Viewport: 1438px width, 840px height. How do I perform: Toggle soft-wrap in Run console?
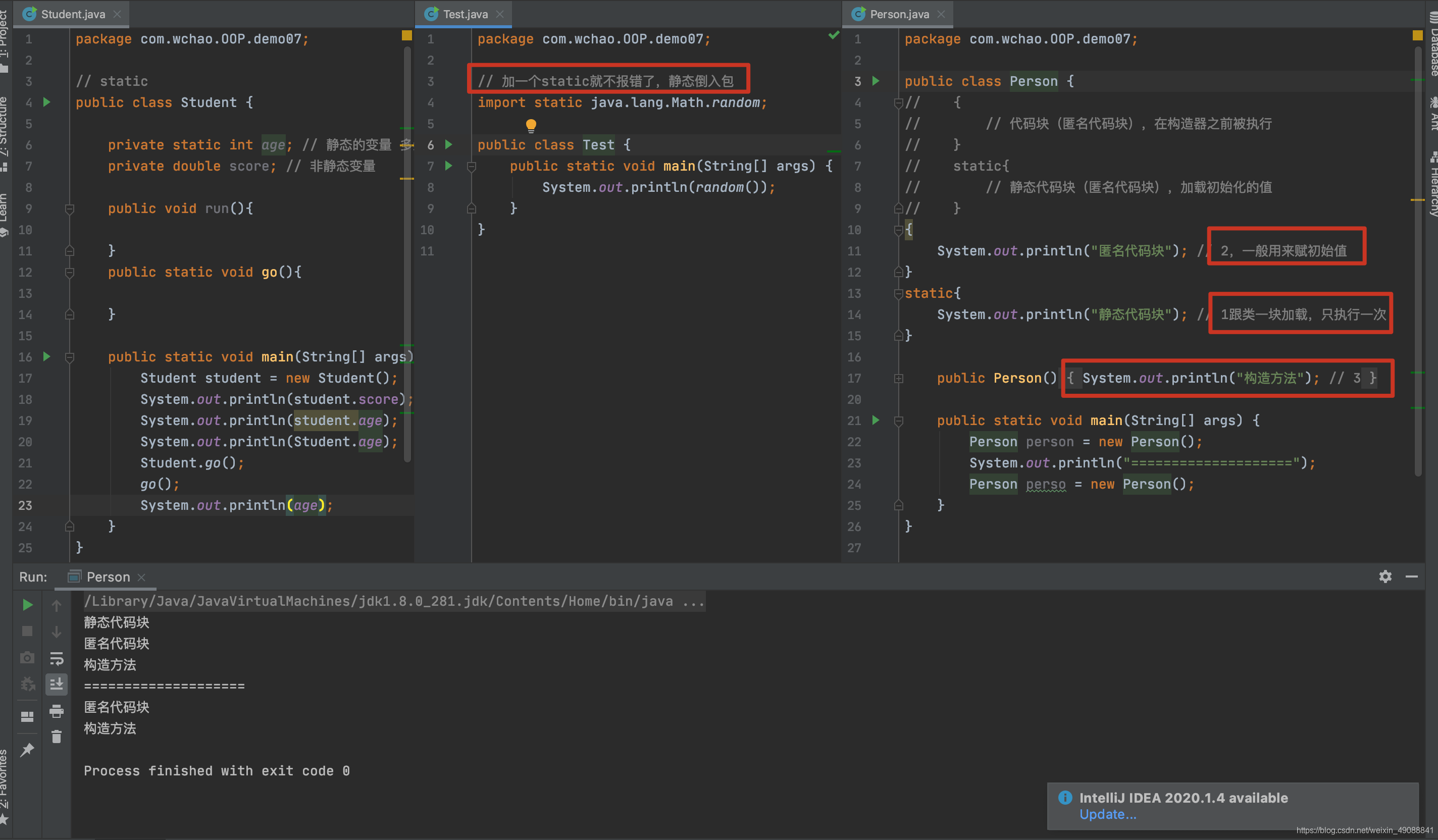(x=57, y=658)
